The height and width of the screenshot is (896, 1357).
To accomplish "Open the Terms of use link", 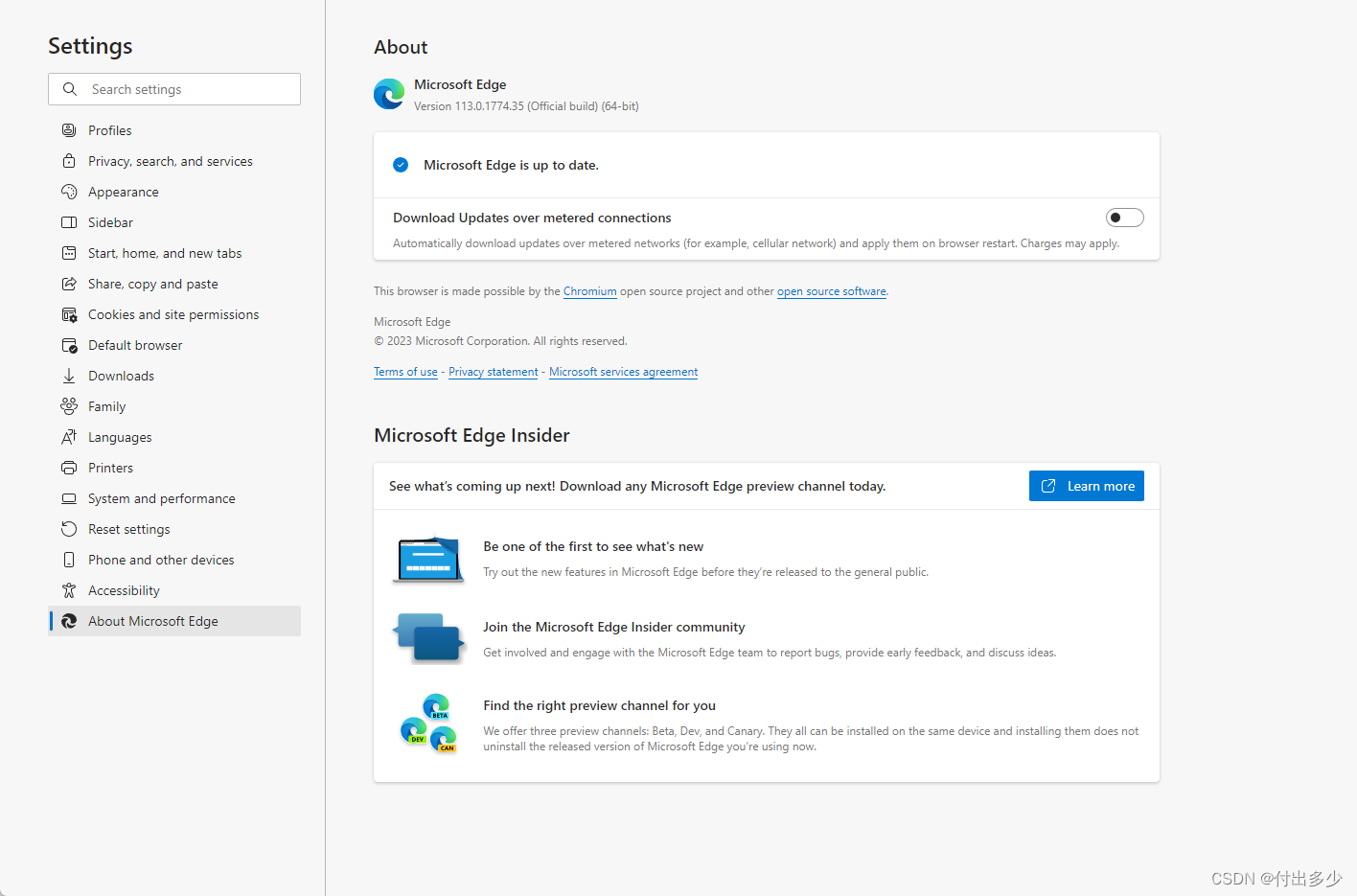I will click(x=405, y=372).
